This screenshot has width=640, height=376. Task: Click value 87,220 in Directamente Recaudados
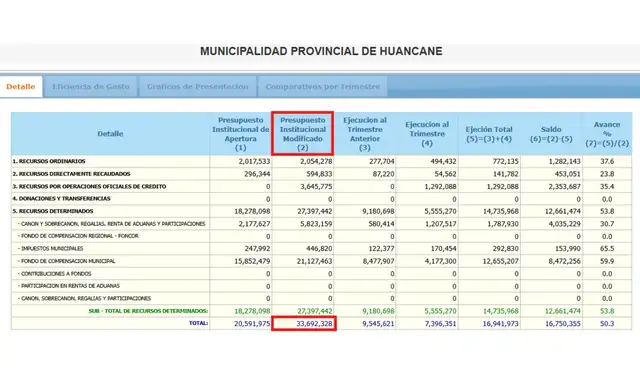(384, 174)
